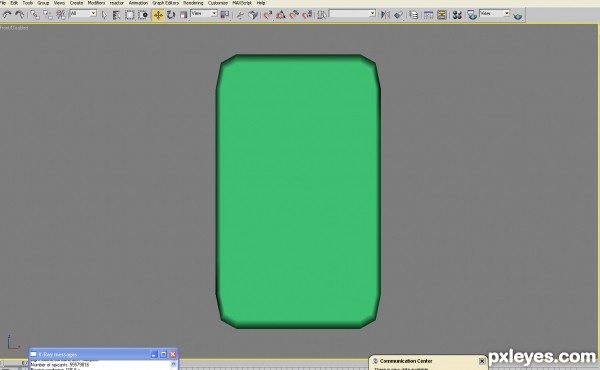Select the Select and Move tool

point(158,15)
